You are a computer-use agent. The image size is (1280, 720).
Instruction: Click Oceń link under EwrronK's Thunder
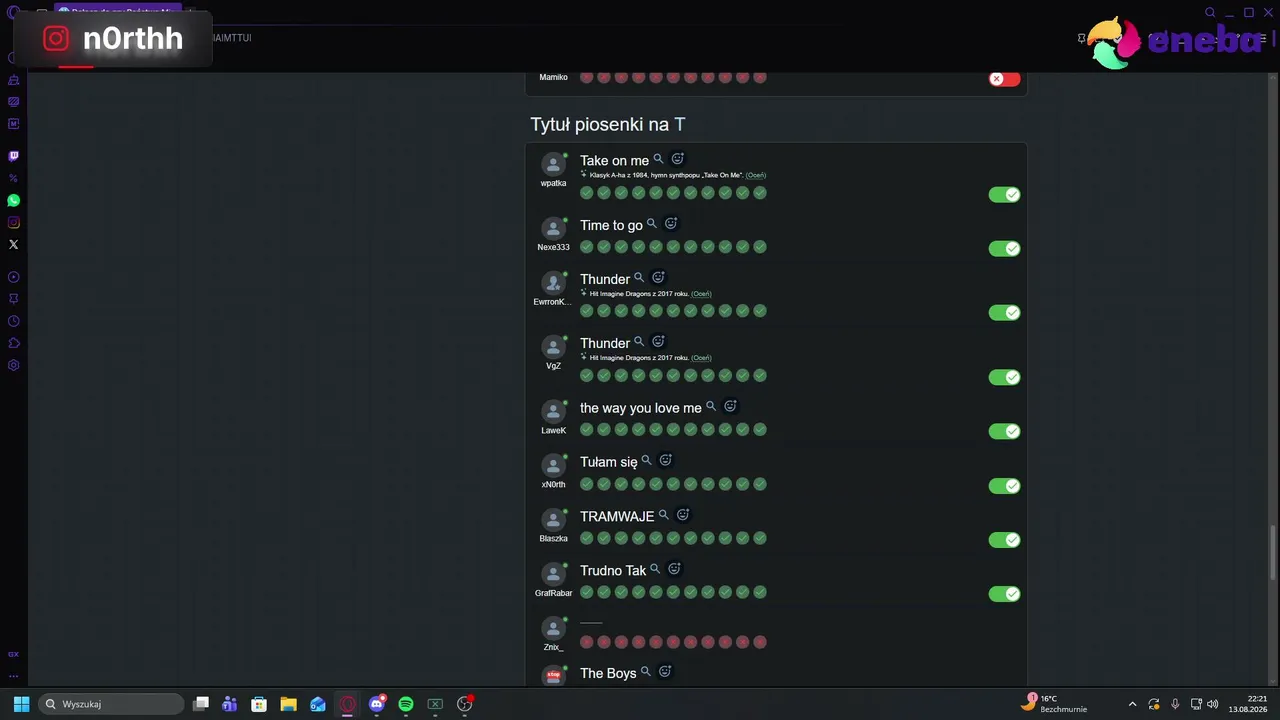701,294
